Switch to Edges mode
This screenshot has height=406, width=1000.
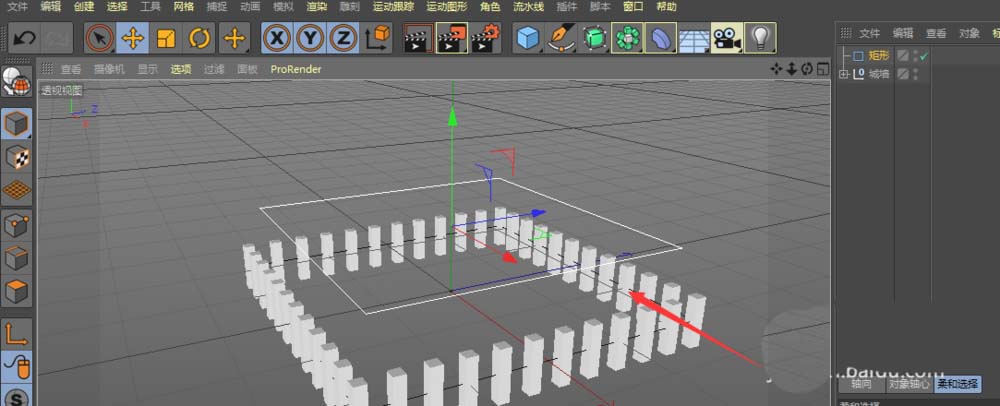click(x=17, y=259)
